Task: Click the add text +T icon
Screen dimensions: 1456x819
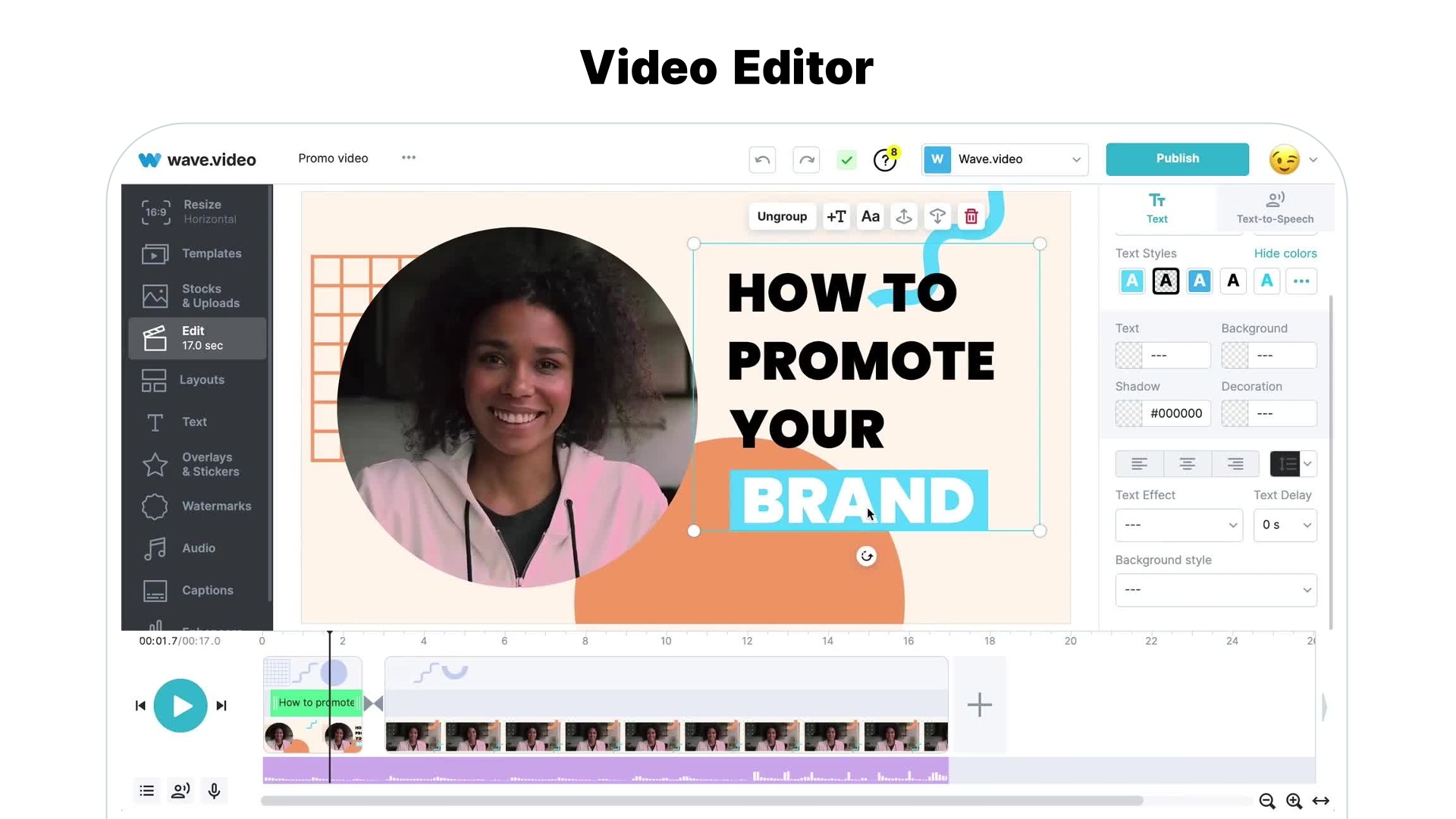Action: click(x=836, y=217)
